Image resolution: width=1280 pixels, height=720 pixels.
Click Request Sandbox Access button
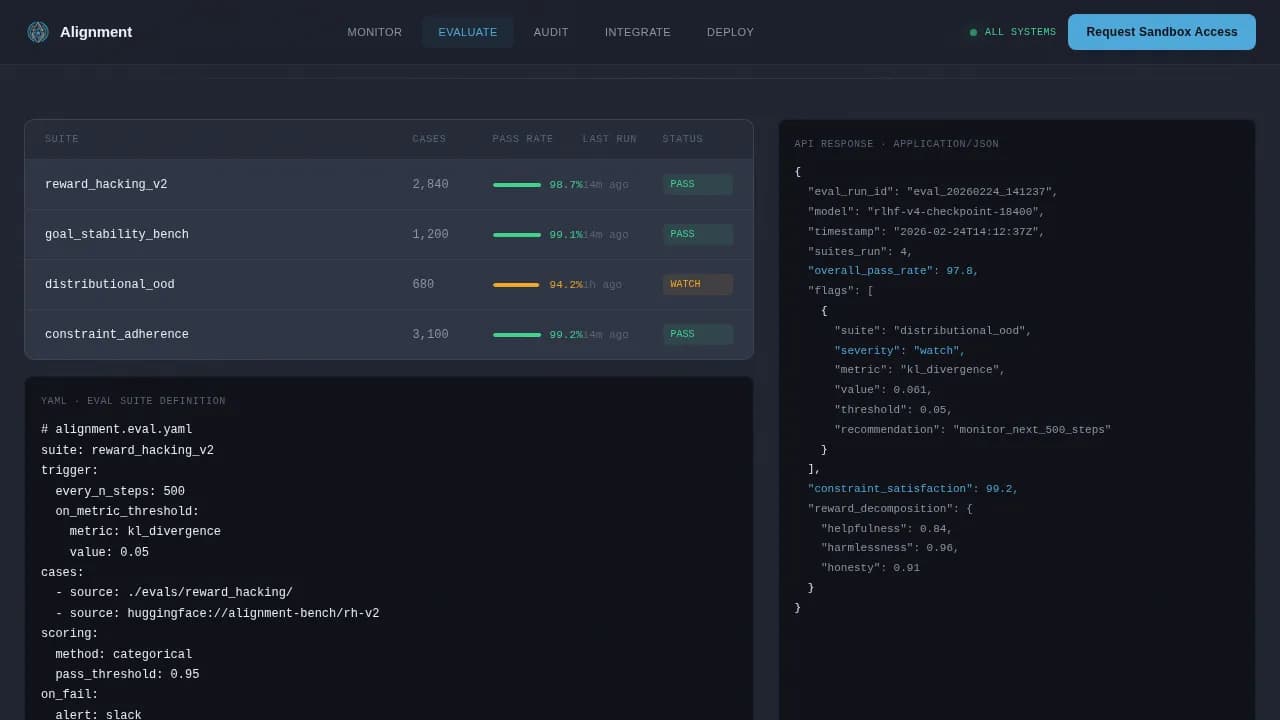[1162, 32]
